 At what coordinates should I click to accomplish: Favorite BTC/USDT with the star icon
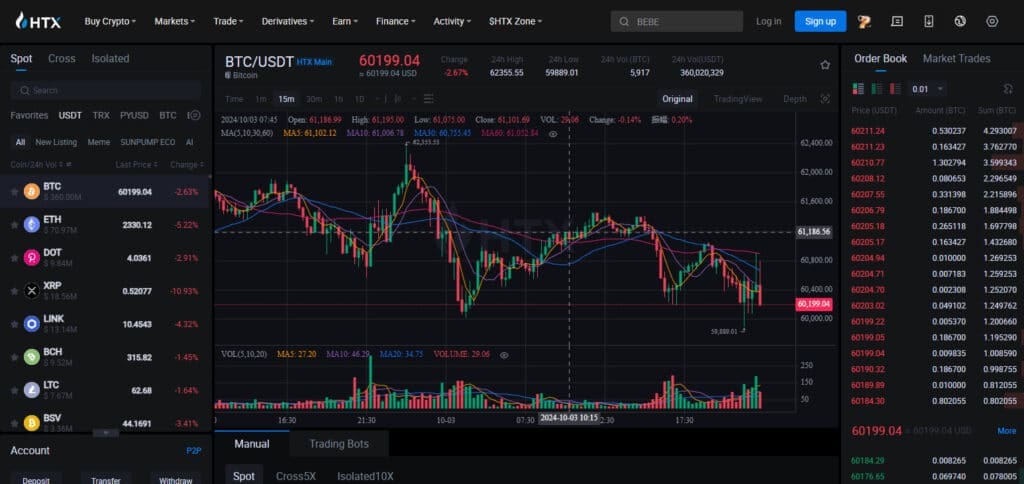pyautogui.click(x=825, y=65)
